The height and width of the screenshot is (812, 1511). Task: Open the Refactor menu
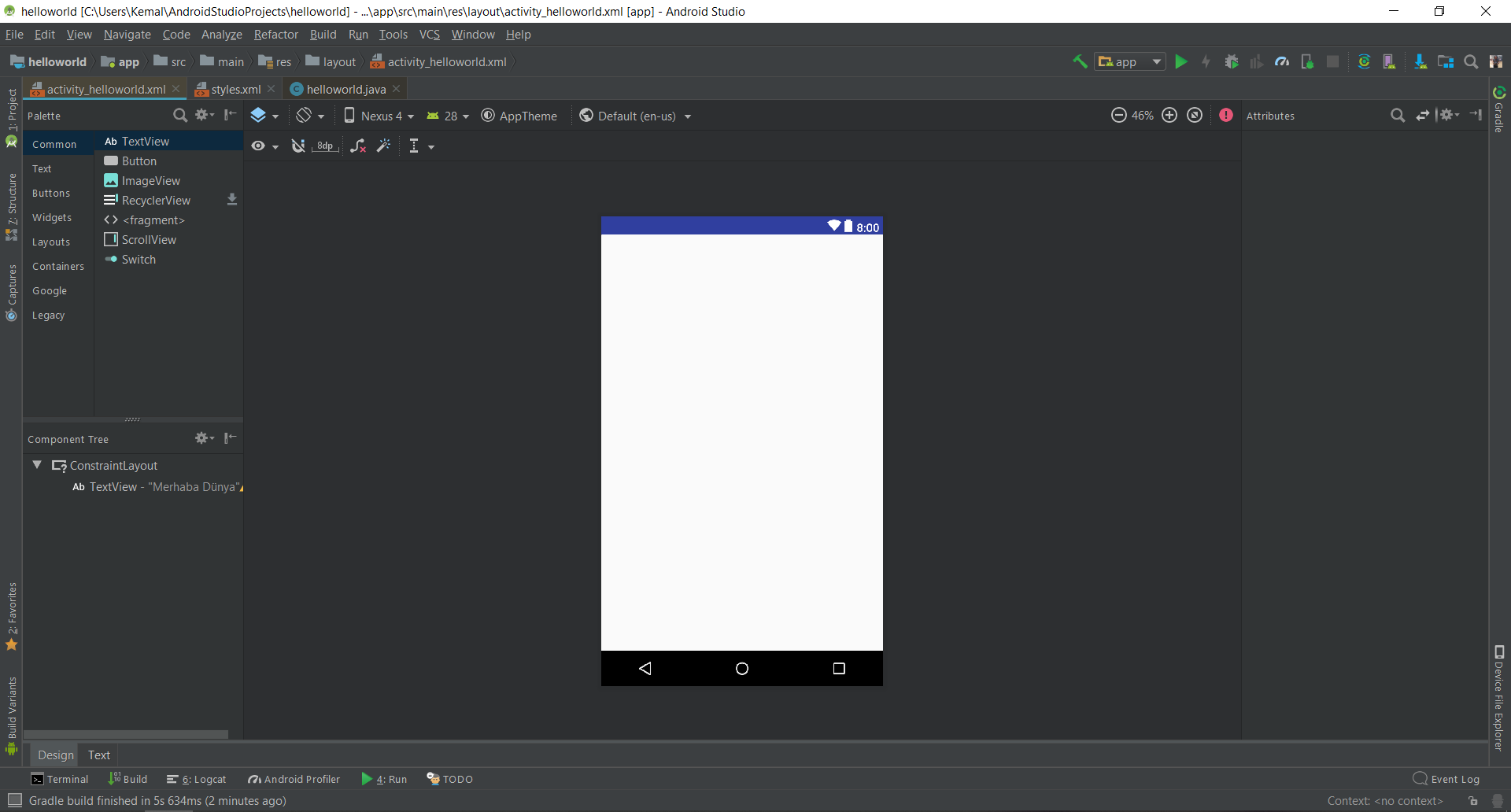[x=275, y=35]
